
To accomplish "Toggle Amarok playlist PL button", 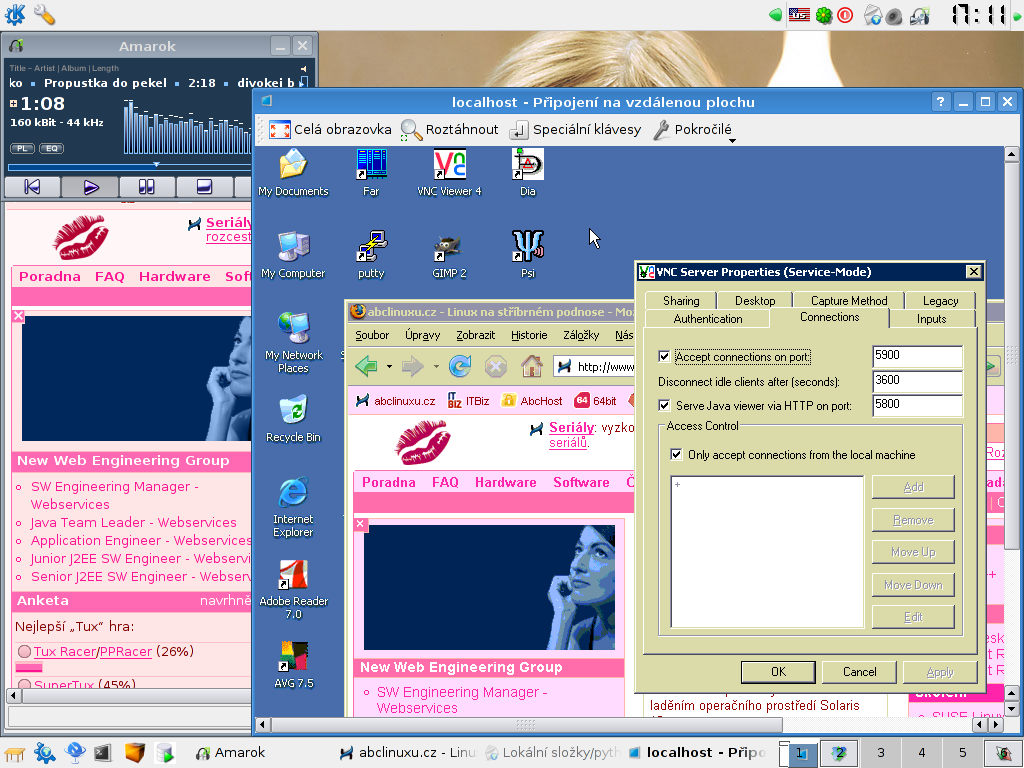I will 22,148.
